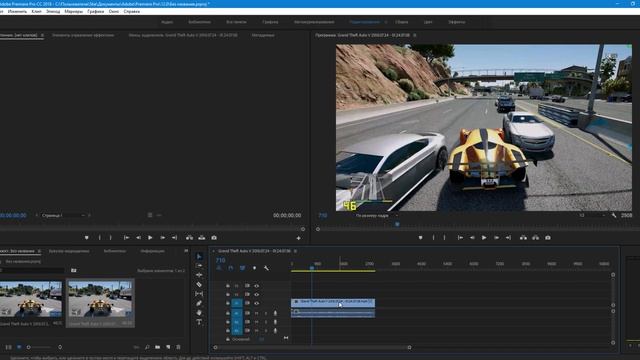Select the Ripple Edit tool
The width and height of the screenshot is (640, 360).
[x=199, y=275]
